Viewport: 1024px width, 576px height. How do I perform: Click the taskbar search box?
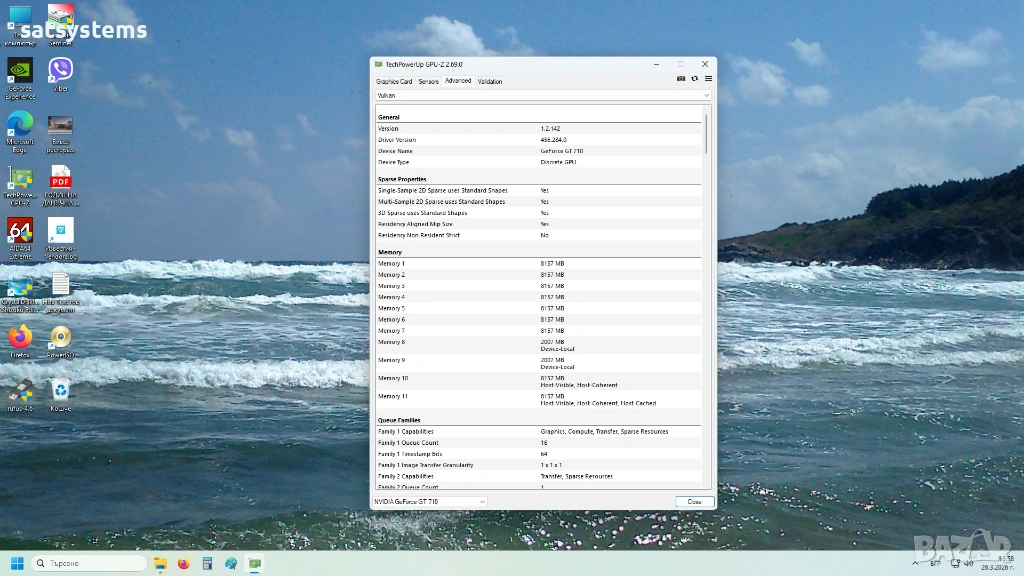(x=88, y=564)
